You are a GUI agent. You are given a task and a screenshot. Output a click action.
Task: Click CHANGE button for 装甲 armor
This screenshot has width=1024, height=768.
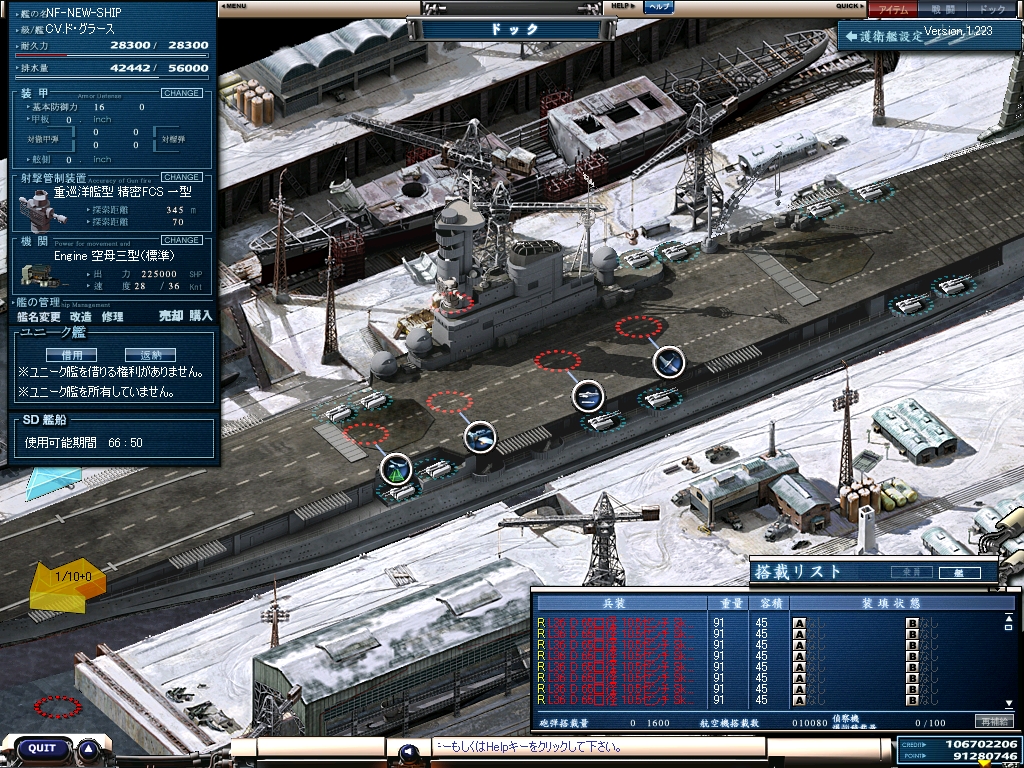click(x=181, y=93)
